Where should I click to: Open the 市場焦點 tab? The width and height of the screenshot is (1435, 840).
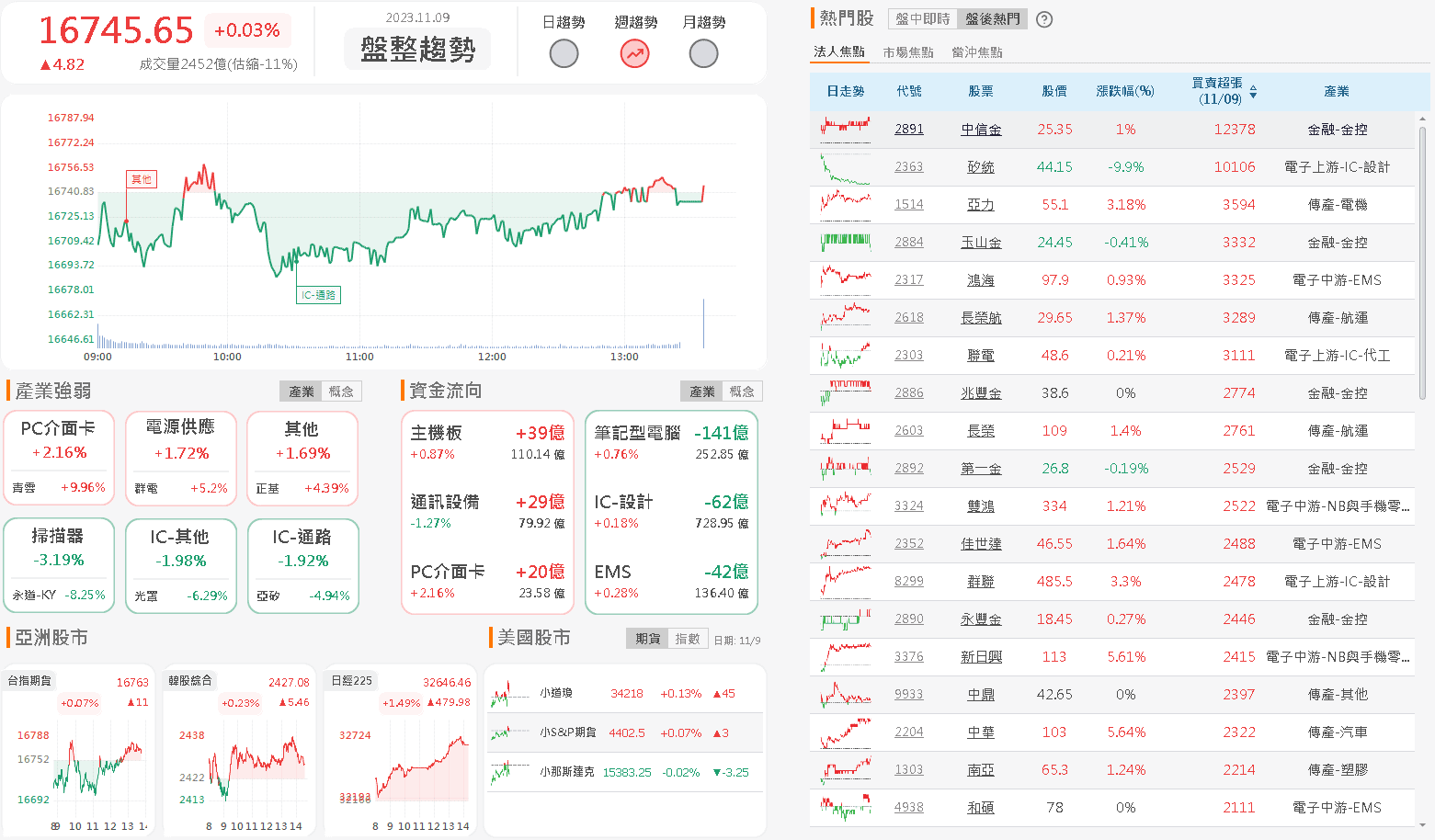click(x=908, y=52)
